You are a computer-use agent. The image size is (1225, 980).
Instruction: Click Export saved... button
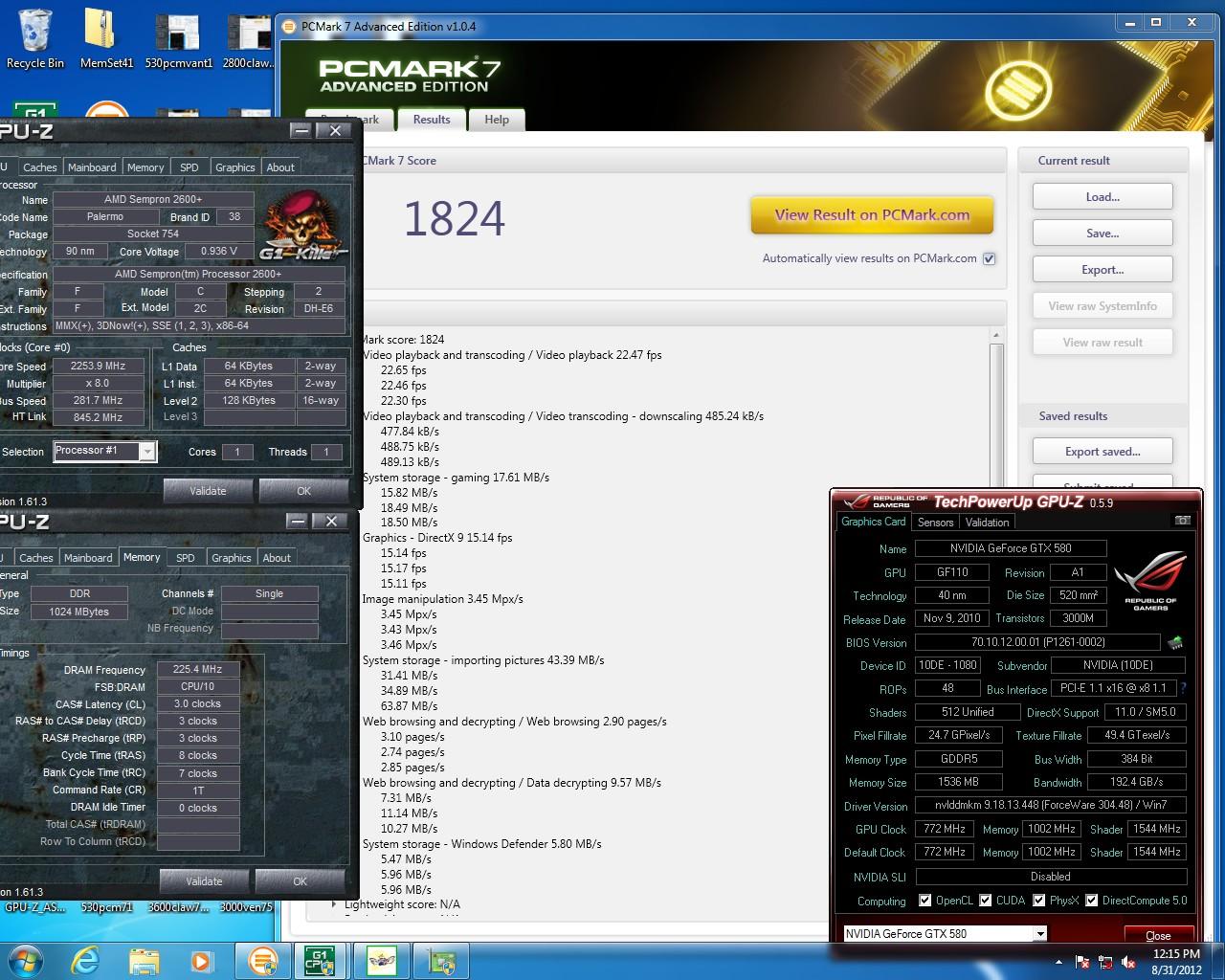pyautogui.click(x=1102, y=451)
